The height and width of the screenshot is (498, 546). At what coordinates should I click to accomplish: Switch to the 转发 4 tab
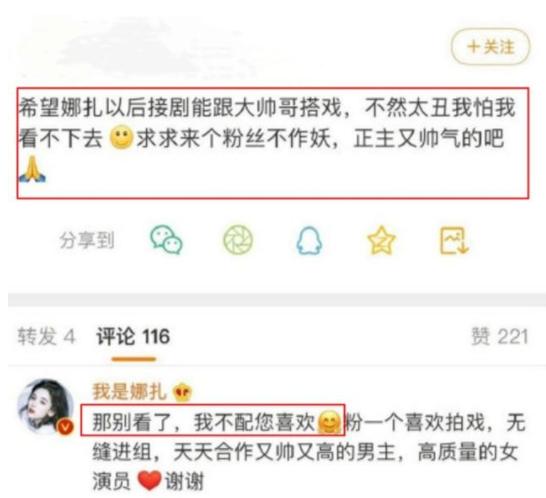(x=46, y=337)
